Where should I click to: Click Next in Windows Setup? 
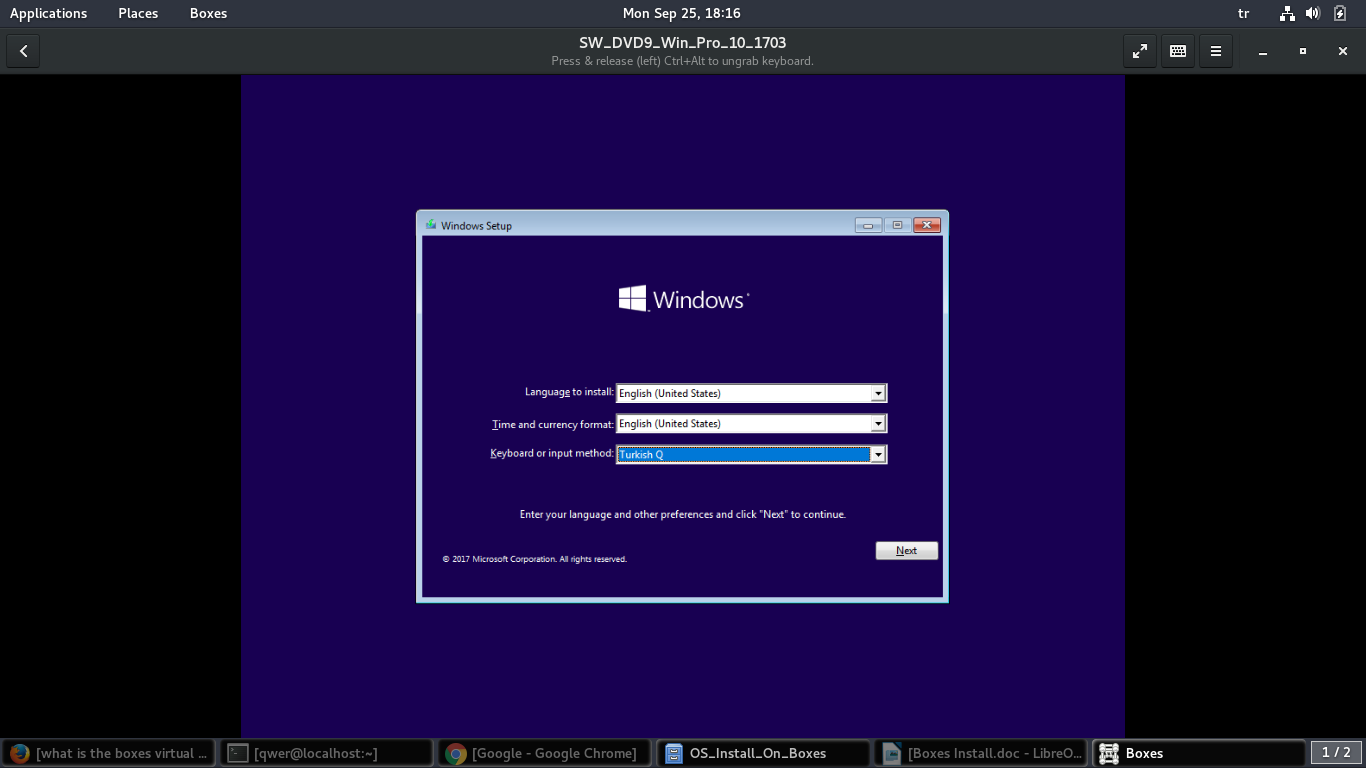[906, 551]
